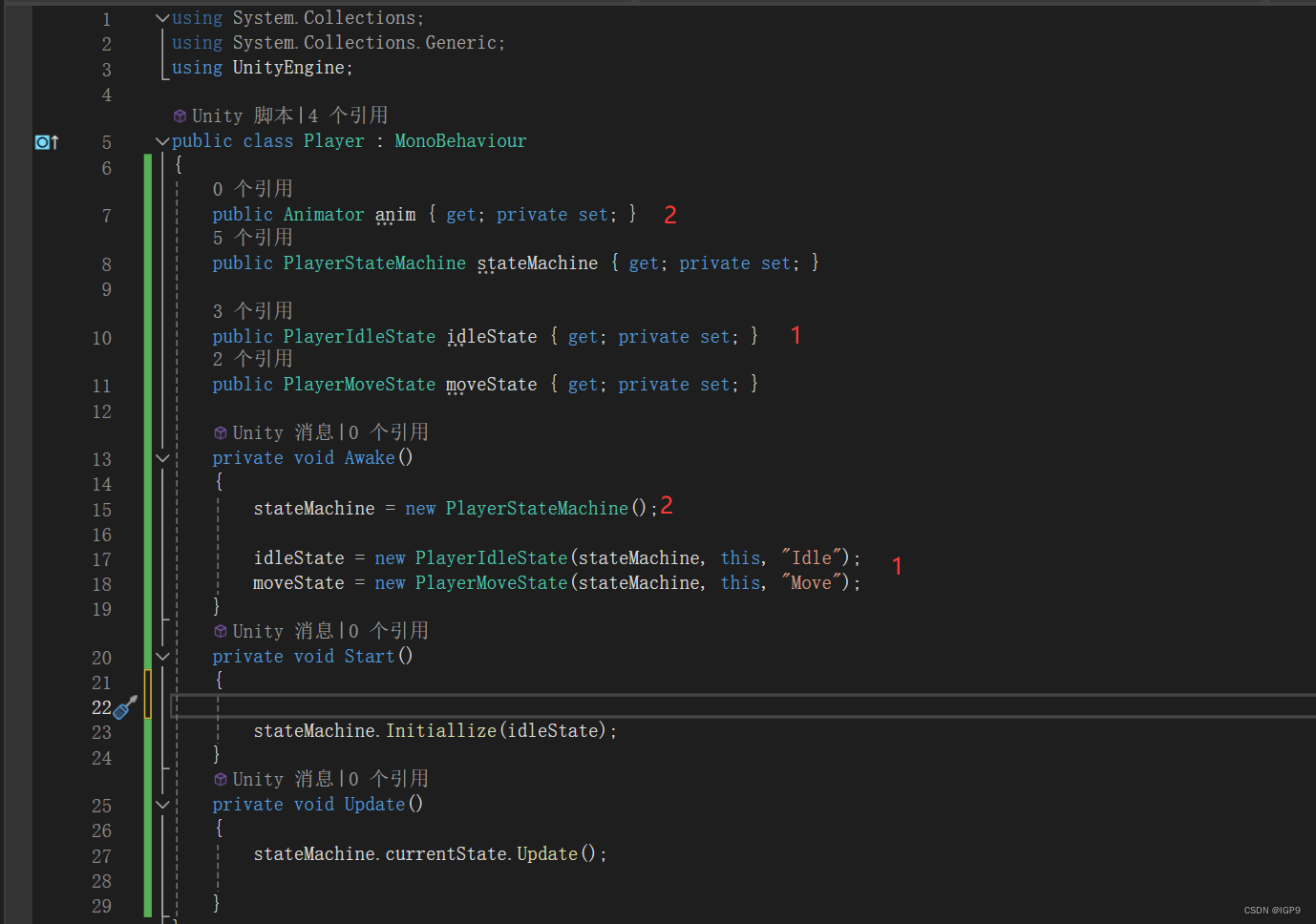Screen dimensions: 1316x924
Task: Click the PlayerMoveState type on line 11
Action: (x=359, y=385)
